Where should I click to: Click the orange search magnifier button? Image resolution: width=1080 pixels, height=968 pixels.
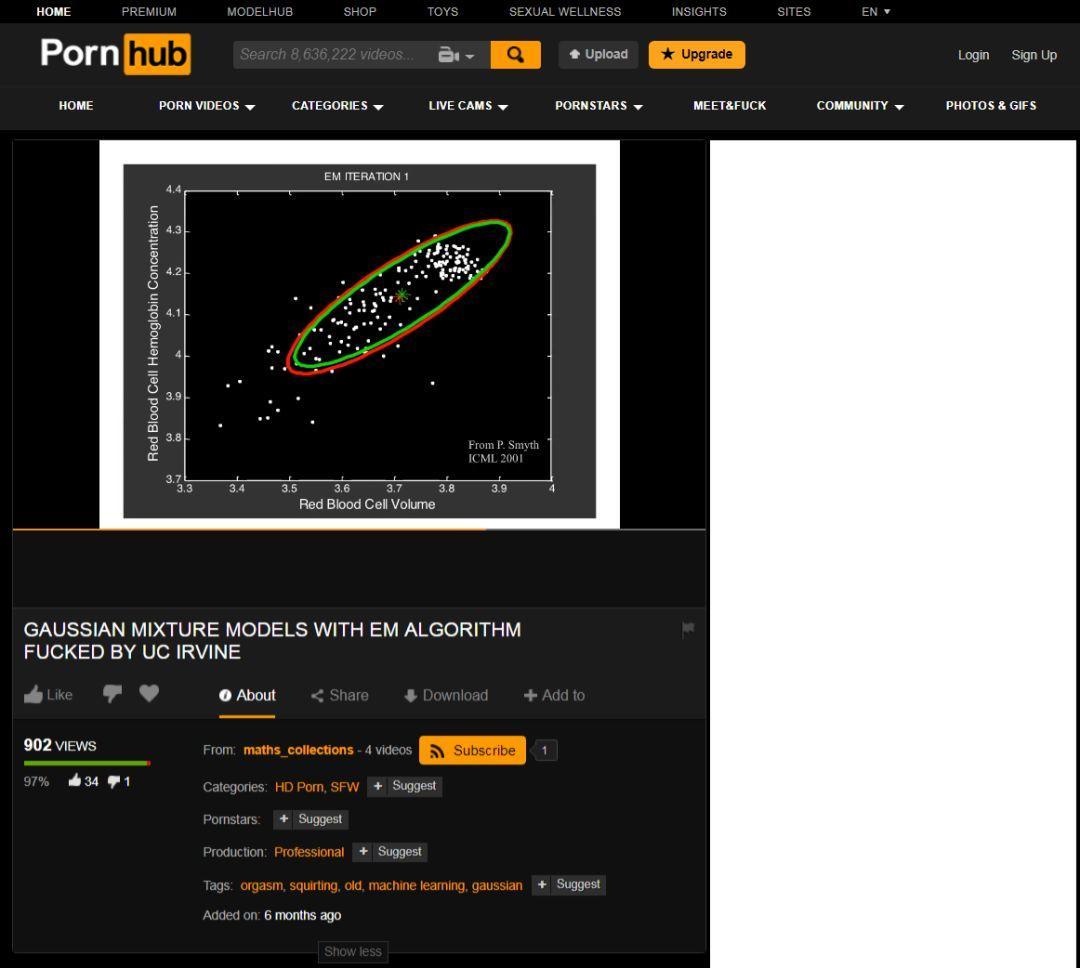tap(515, 55)
